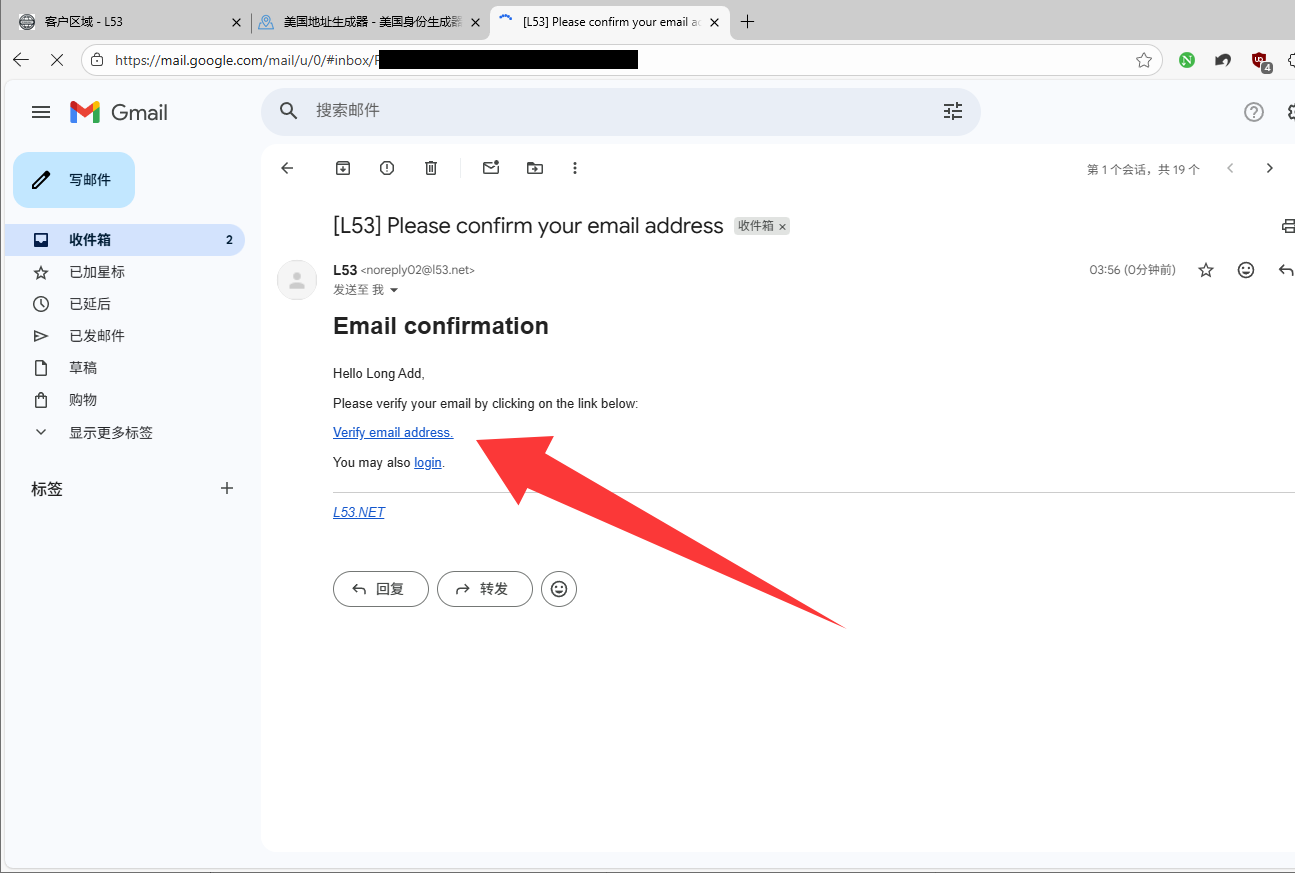This screenshot has width=1295, height=873.
Task: Expand recipient details next to 发送至 我
Action: pos(394,290)
